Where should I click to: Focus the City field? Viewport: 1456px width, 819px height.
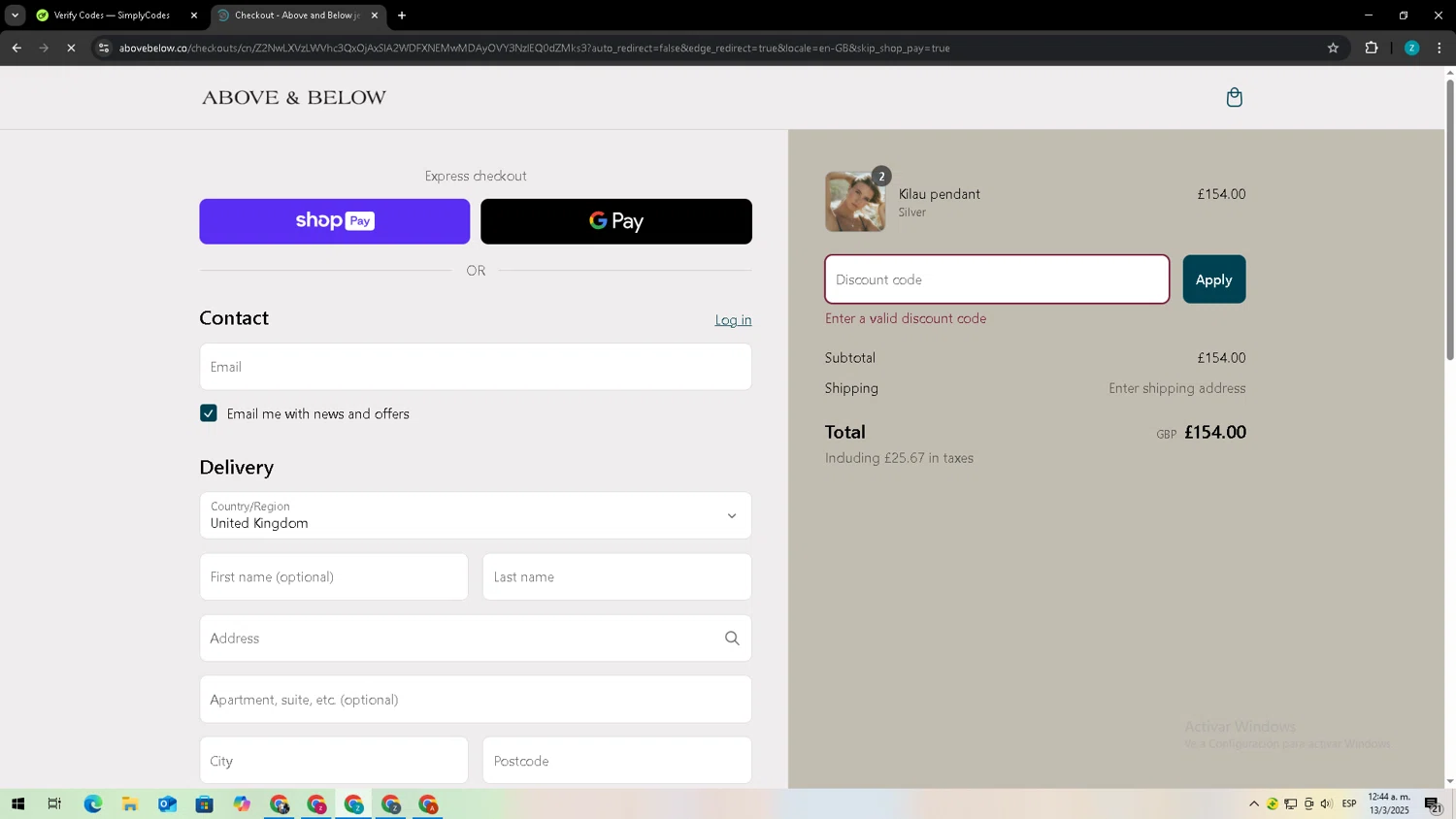(334, 761)
